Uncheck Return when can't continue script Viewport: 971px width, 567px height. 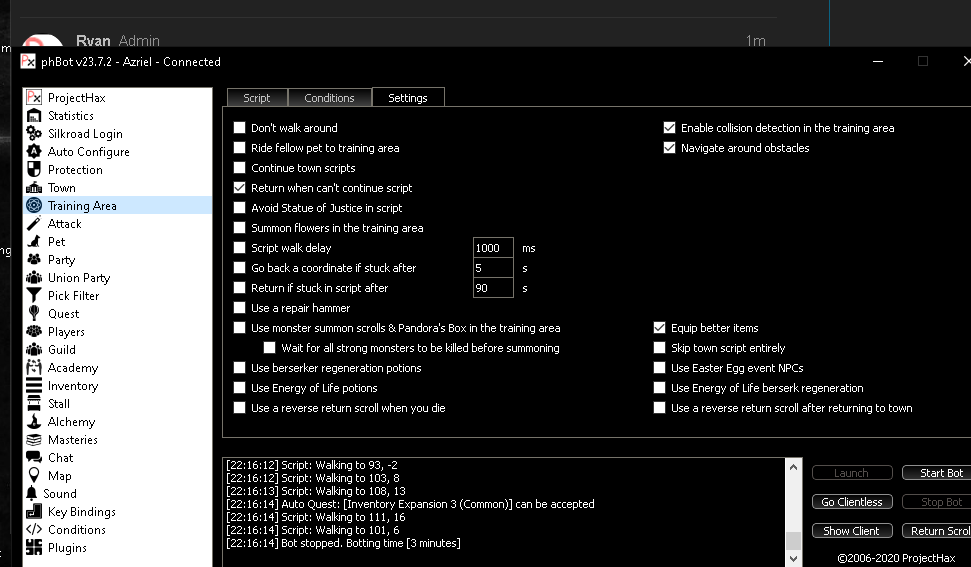point(239,188)
